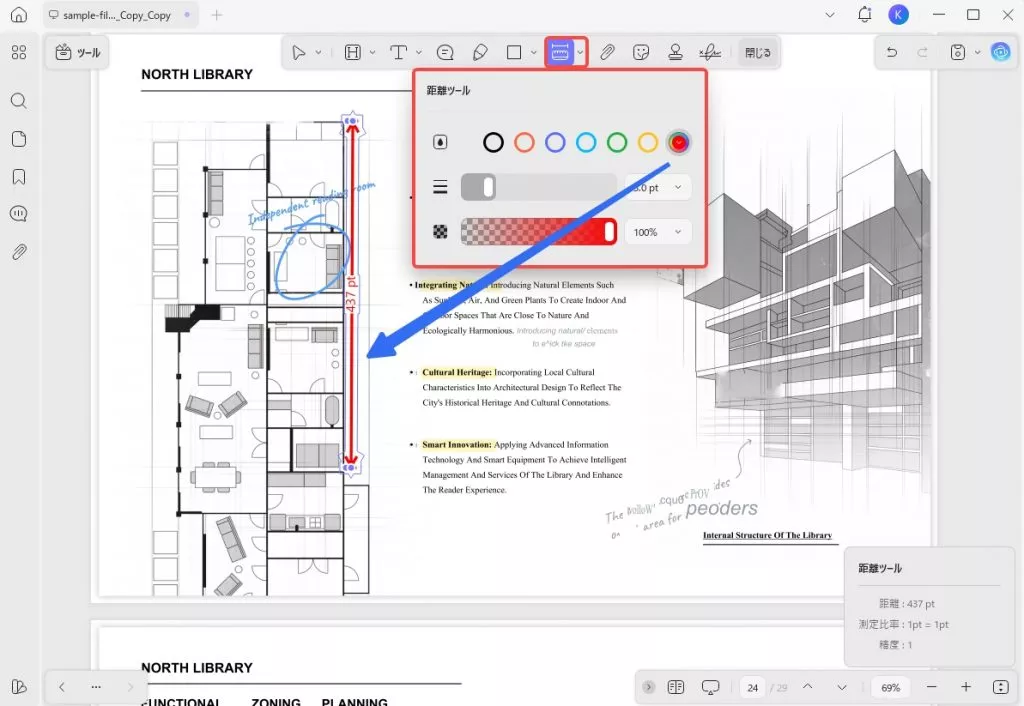The width and height of the screenshot is (1024, 706).
Task: Open the search tool in left sidebar
Action: coord(19,101)
